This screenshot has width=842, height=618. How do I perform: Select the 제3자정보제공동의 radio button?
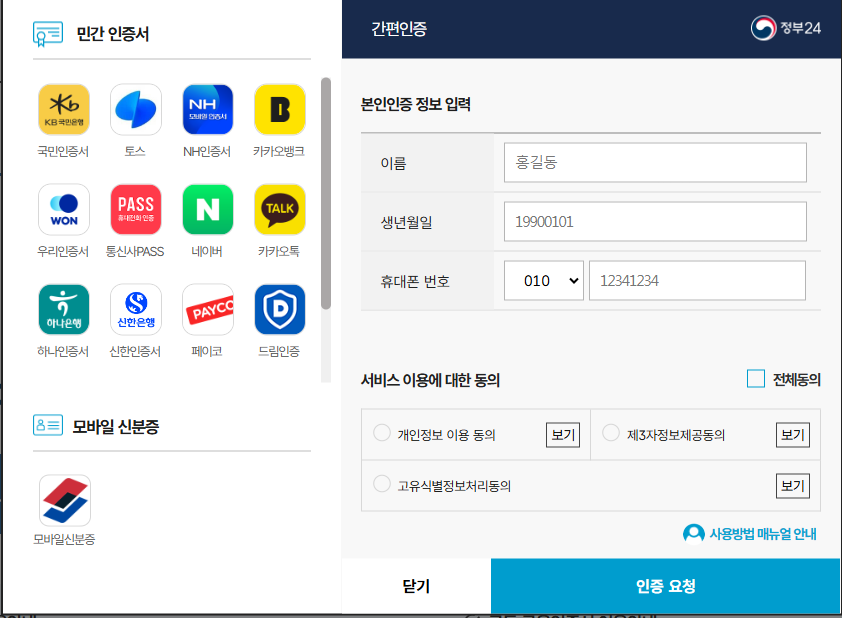coord(611,433)
